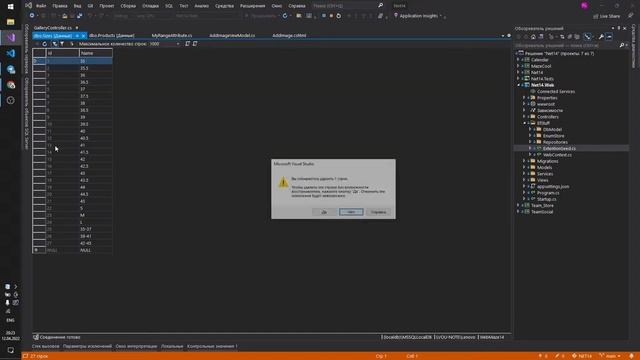Click the restart debugging circular arrow icon
This screenshot has width=640, height=360.
click(x=338, y=16)
